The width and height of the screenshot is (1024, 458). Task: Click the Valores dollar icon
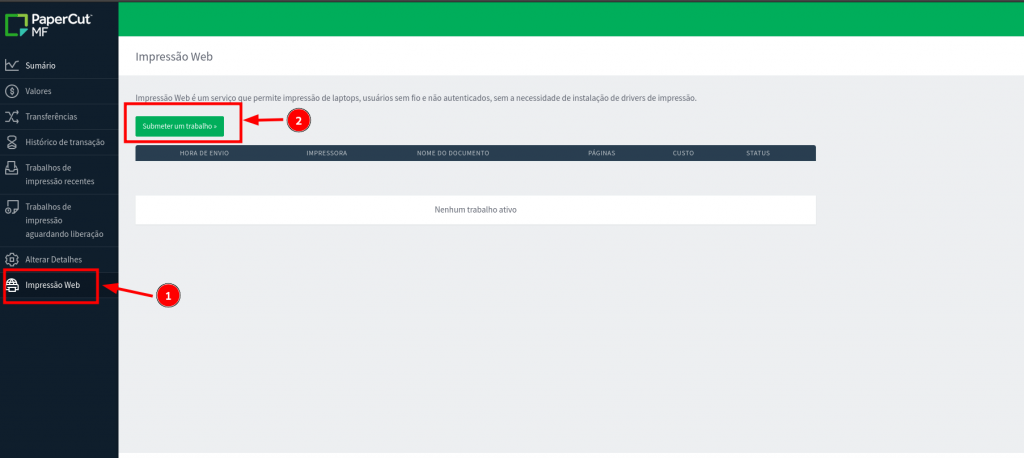pyautogui.click(x=12, y=91)
